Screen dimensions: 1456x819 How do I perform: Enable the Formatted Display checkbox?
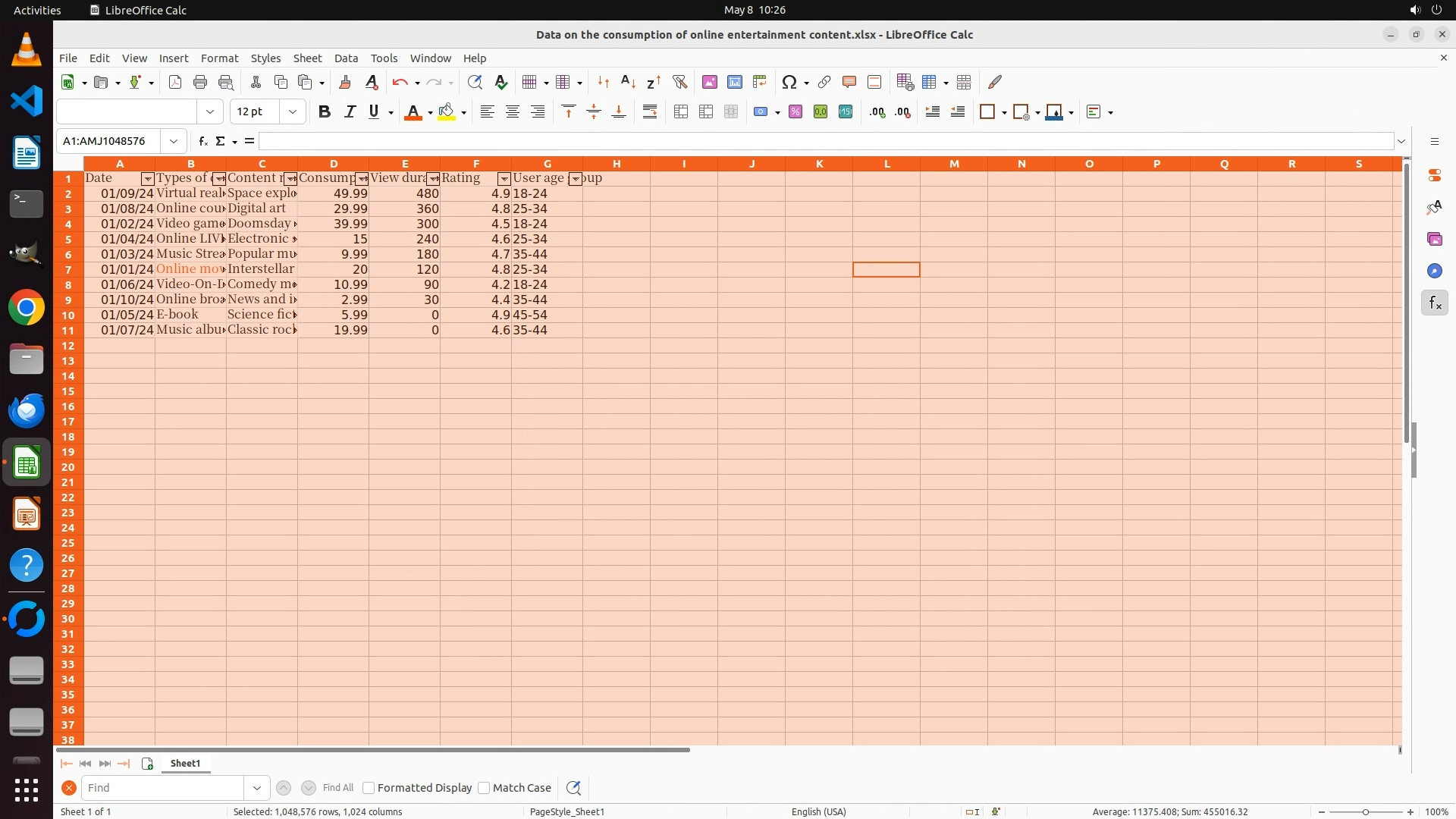(369, 788)
